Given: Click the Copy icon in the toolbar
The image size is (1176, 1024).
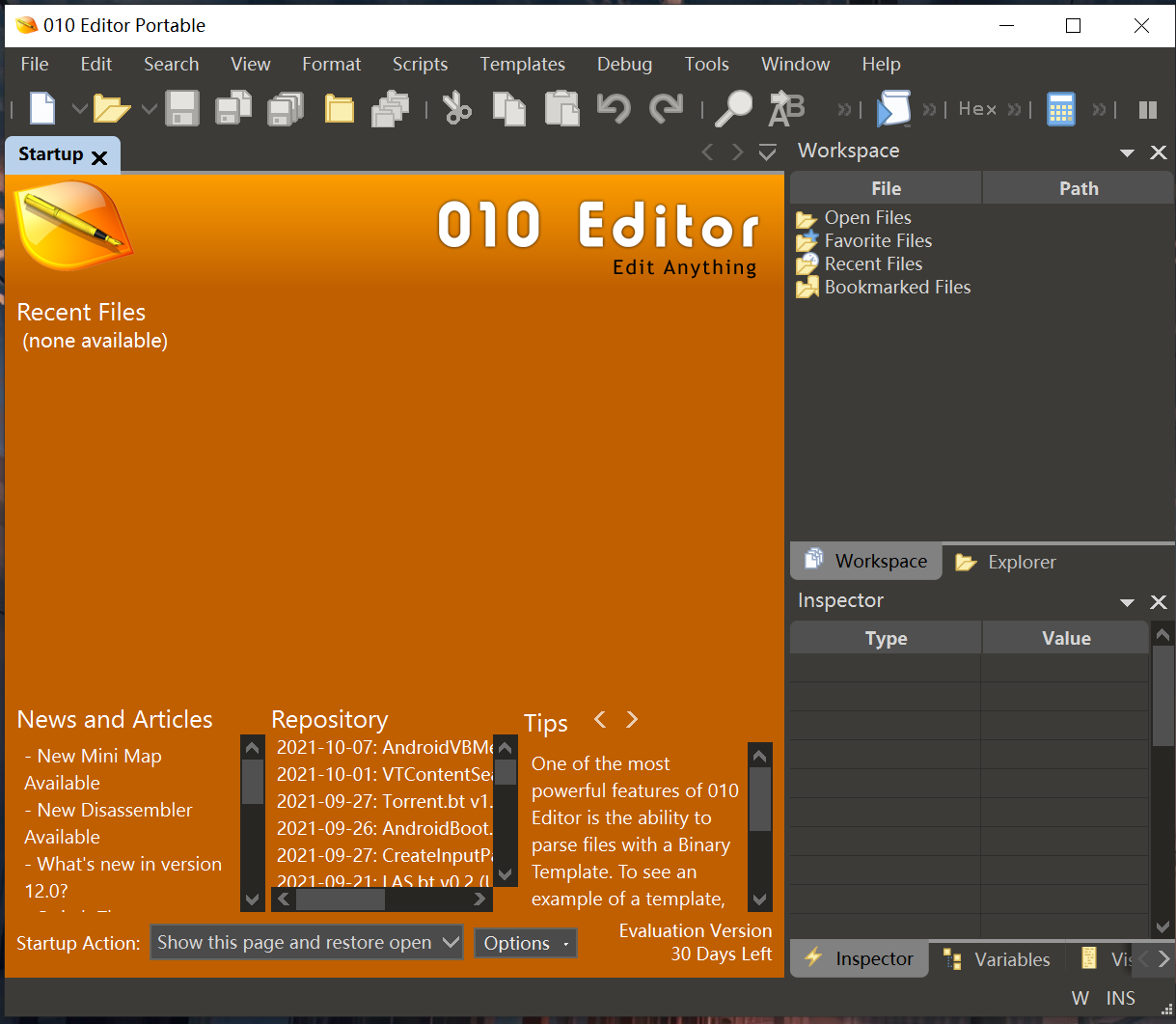Looking at the screenshot, I should point(509,108).
